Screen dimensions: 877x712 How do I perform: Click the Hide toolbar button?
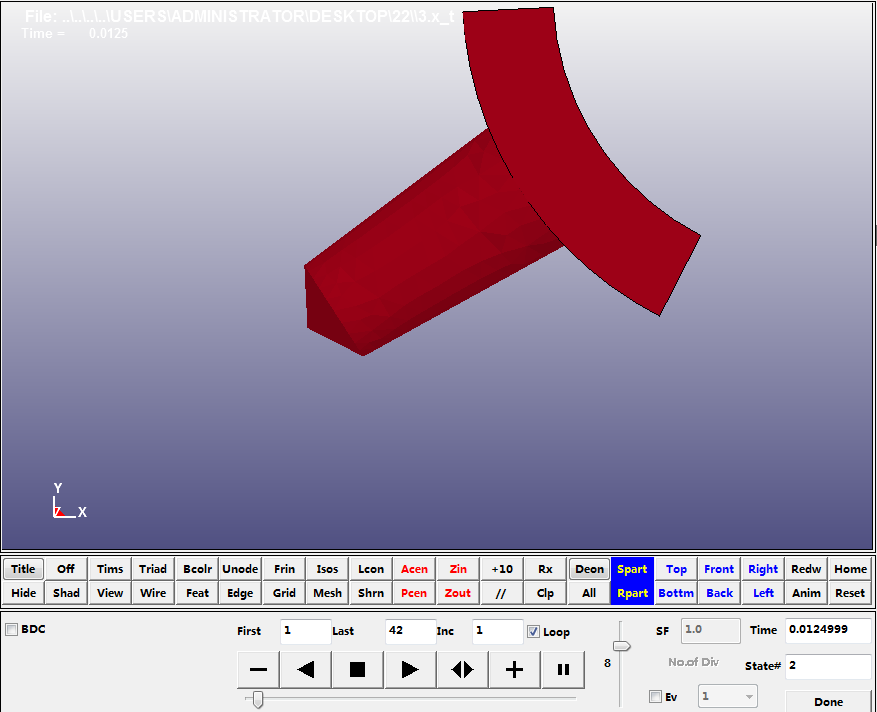click(23, 593)
